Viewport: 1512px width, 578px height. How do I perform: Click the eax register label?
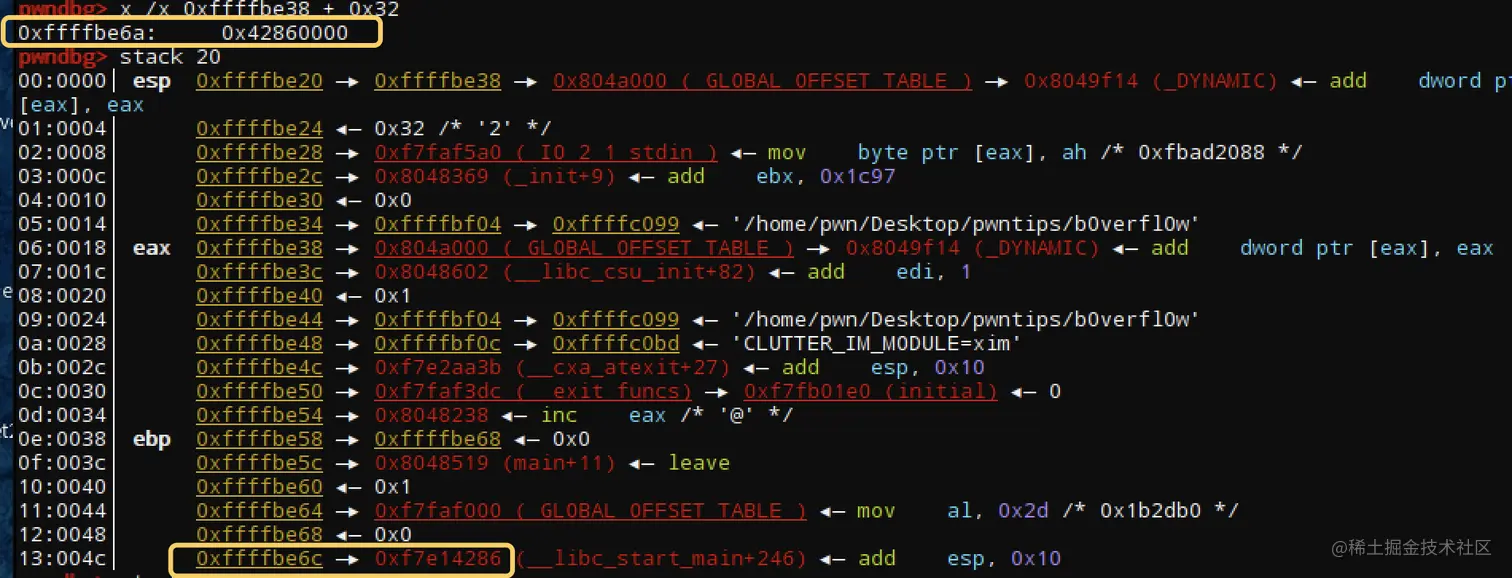(152, 248)
